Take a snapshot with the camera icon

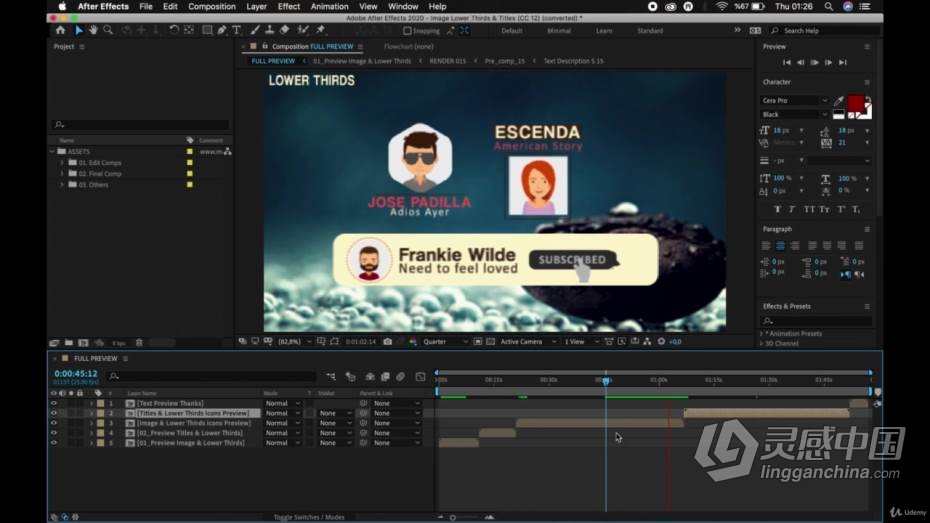(x=387, y=342)
